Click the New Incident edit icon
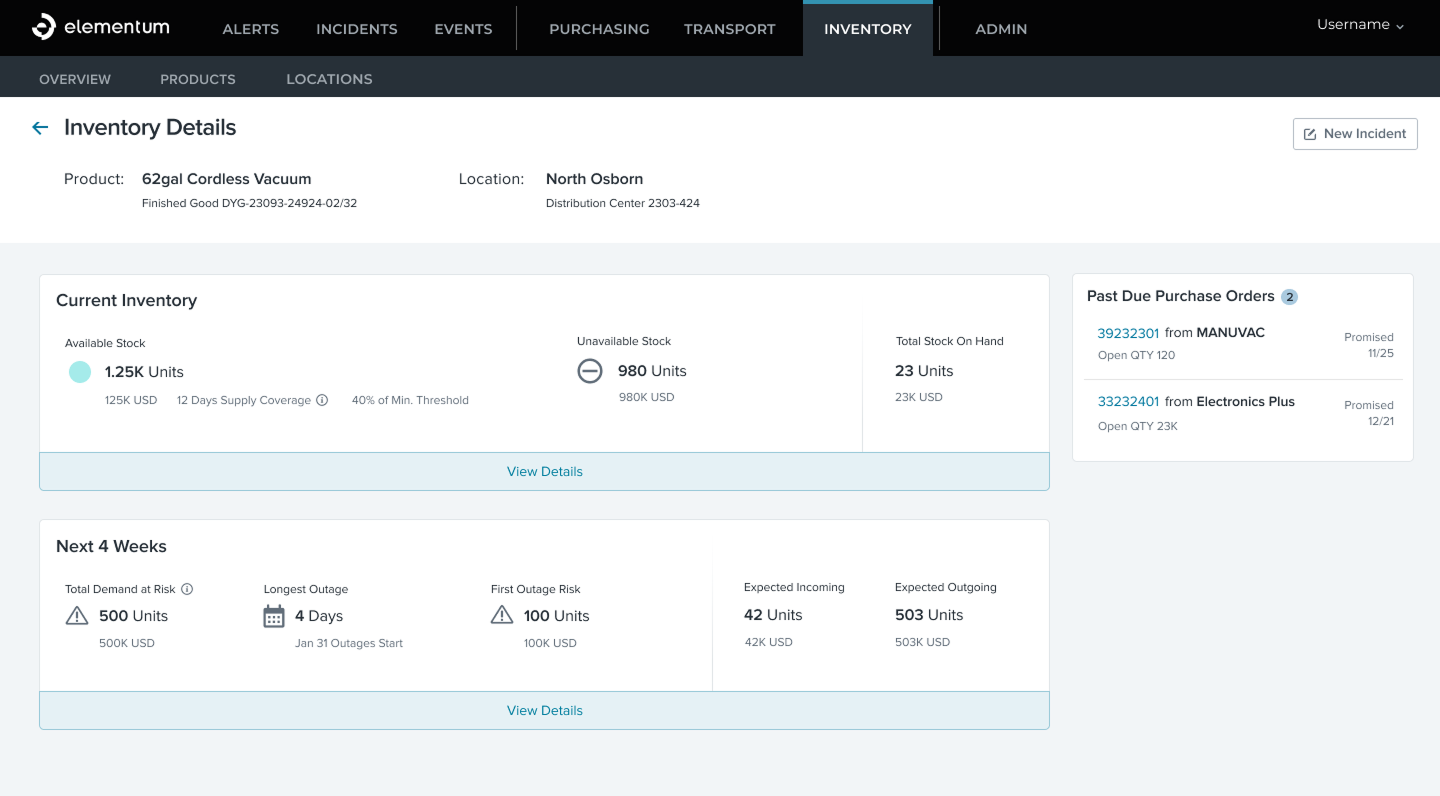 click(x=1310, y=134)
